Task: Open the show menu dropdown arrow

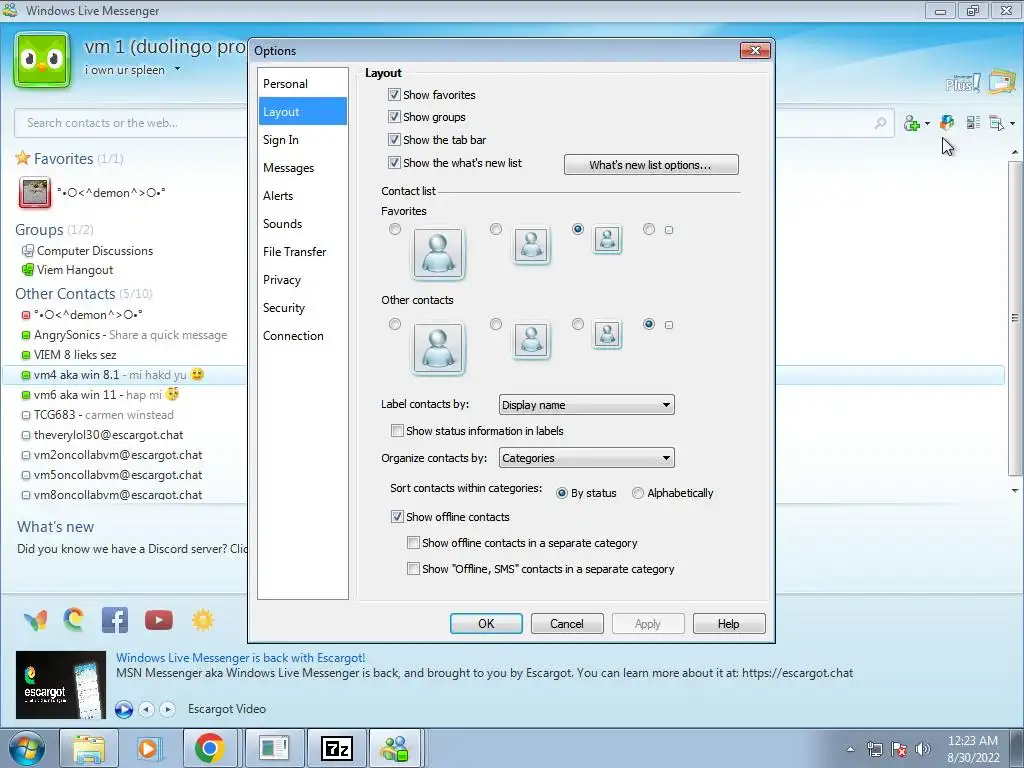Action: point(1012,123)
